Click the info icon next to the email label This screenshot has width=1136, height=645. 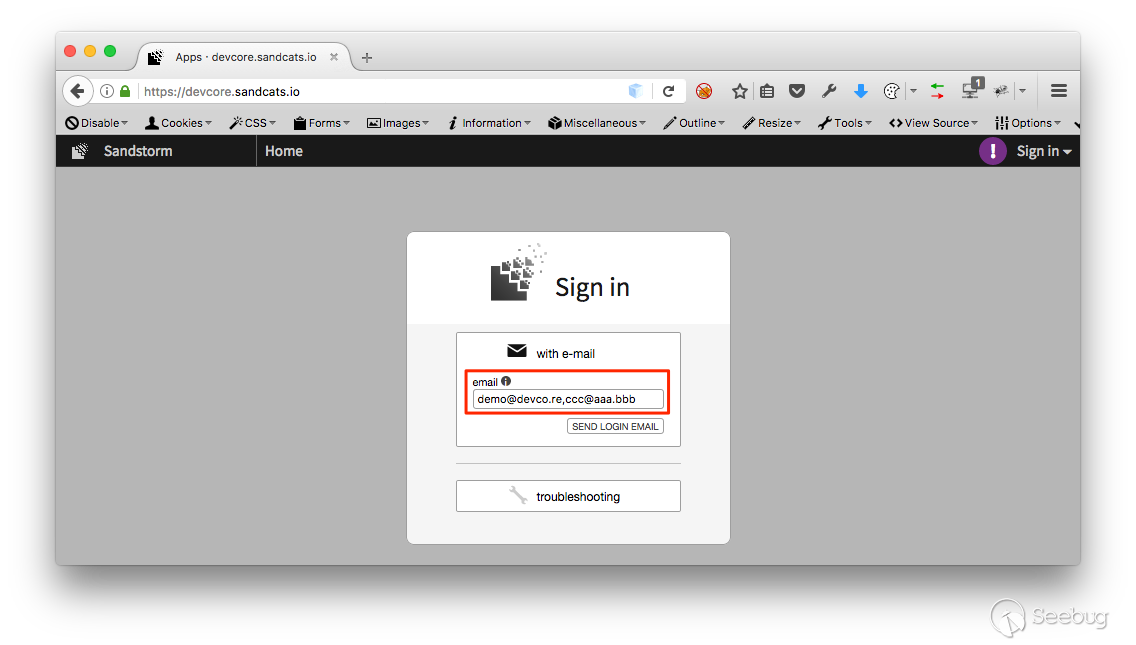[506, 381]
